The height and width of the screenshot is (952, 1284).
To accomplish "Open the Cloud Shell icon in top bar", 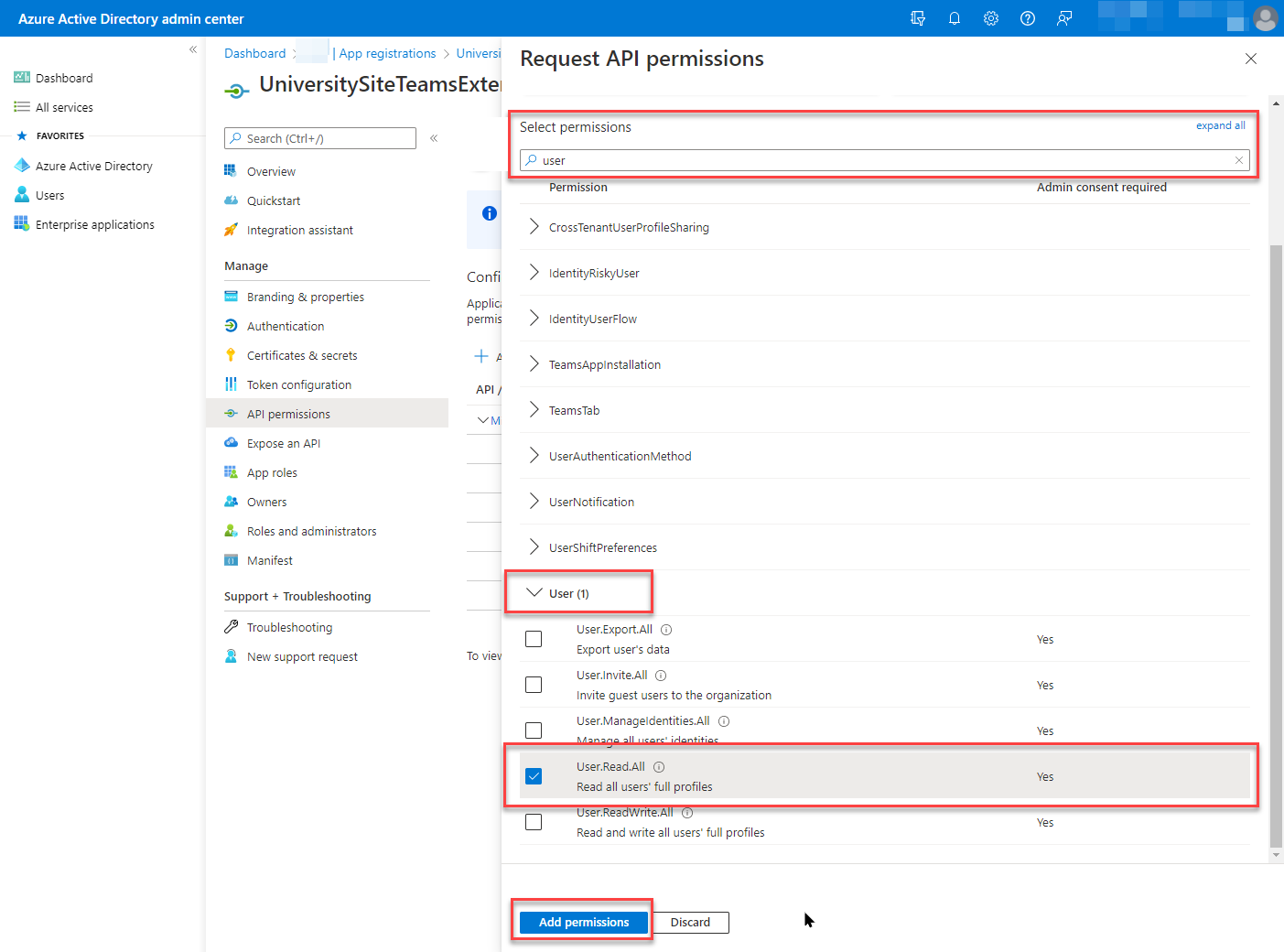I will [x=918, y=18].
